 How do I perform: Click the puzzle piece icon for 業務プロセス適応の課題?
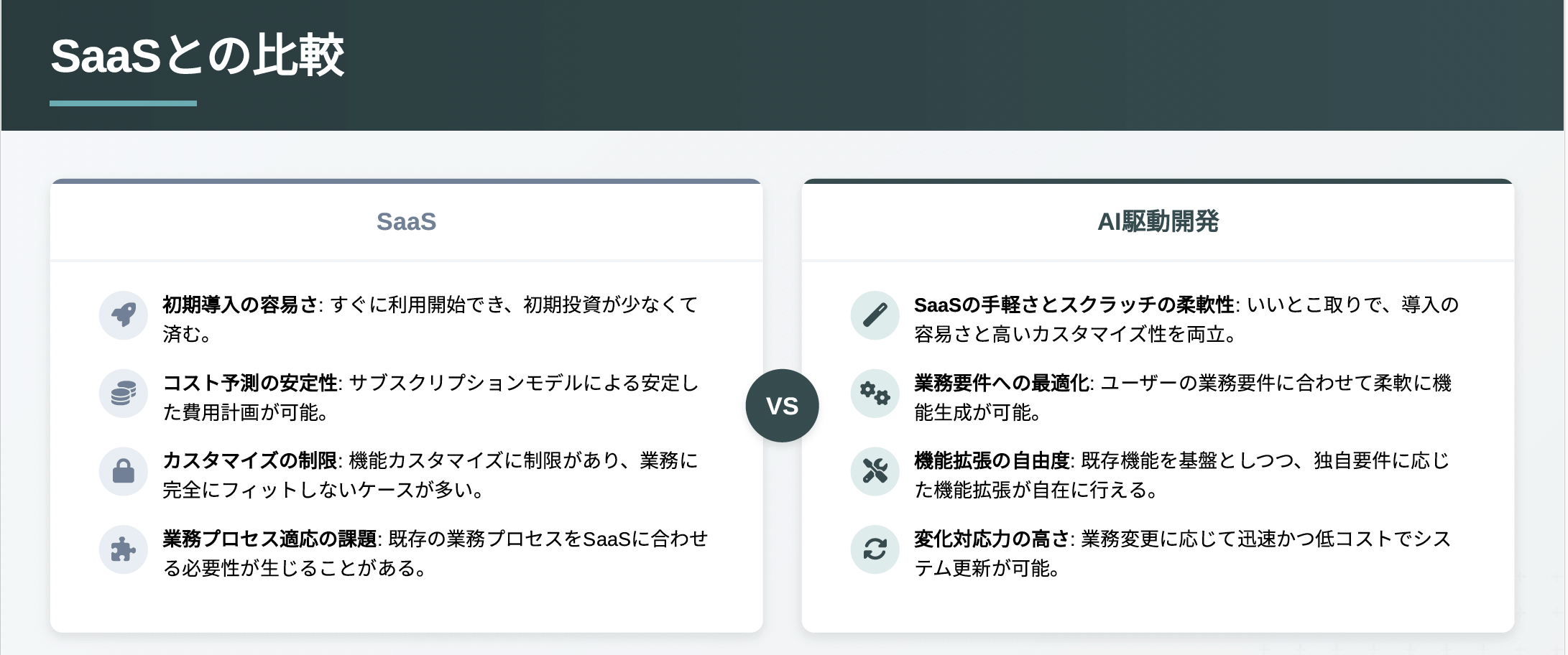click(x=124, y=549)
